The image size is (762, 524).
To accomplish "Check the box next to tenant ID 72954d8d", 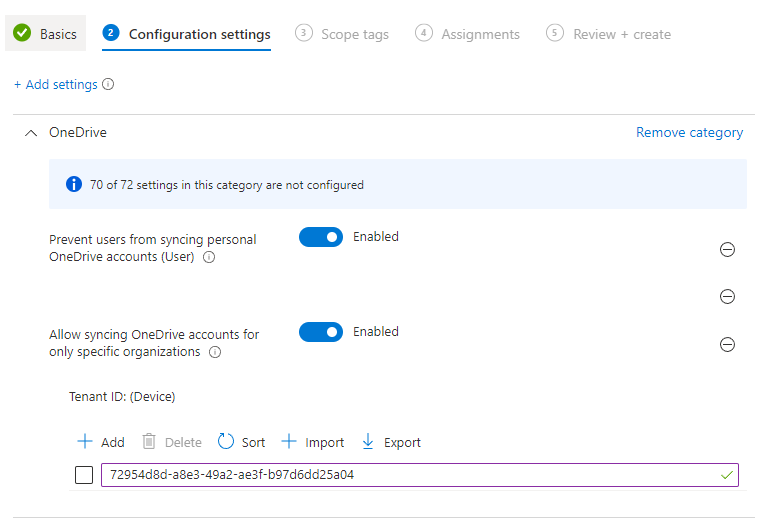I will 84,475.
